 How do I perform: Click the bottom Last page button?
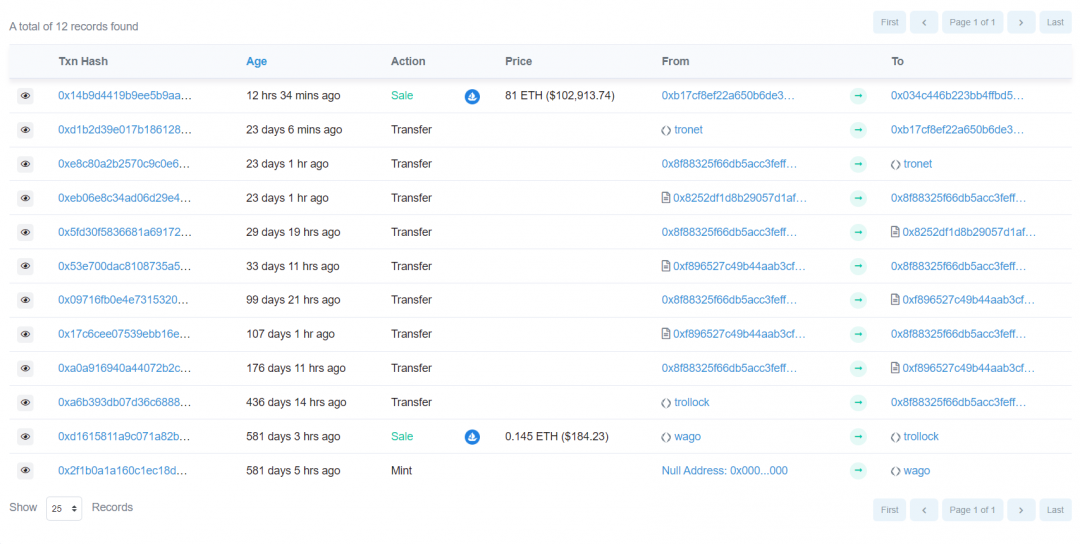(x=1055, y=510)
